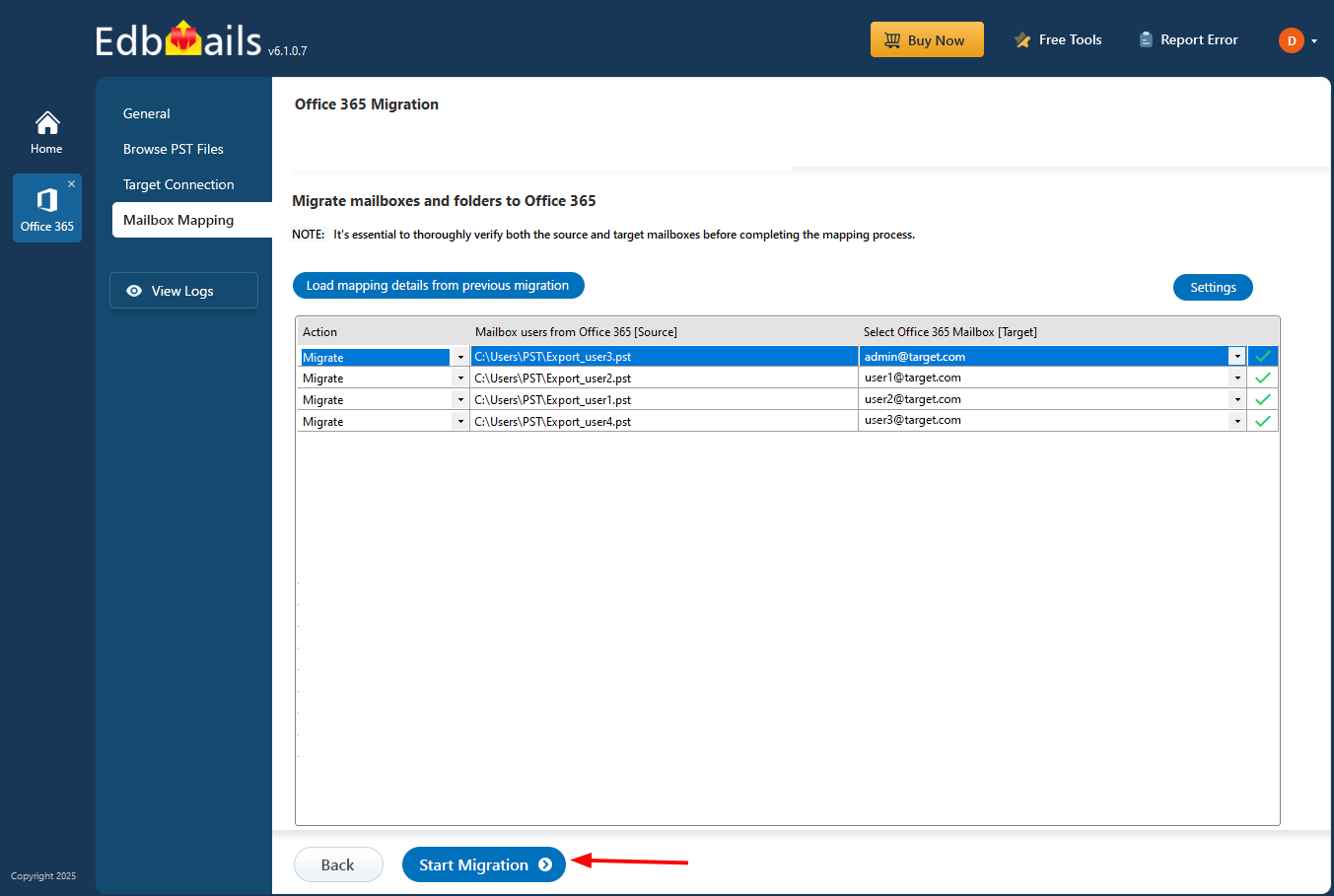
Task: Open target dropdown for user2@target.com
Action: (1237, 399)
